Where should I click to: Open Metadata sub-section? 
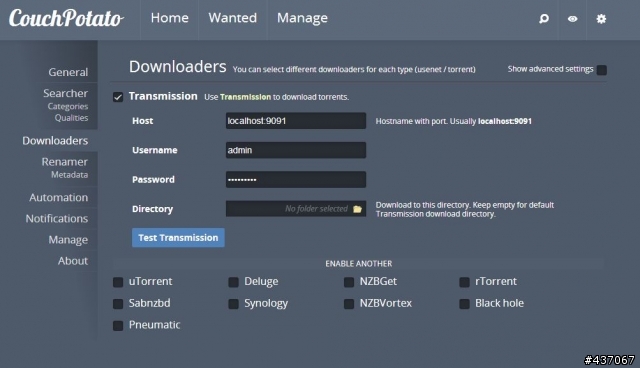tap(69, 175)
